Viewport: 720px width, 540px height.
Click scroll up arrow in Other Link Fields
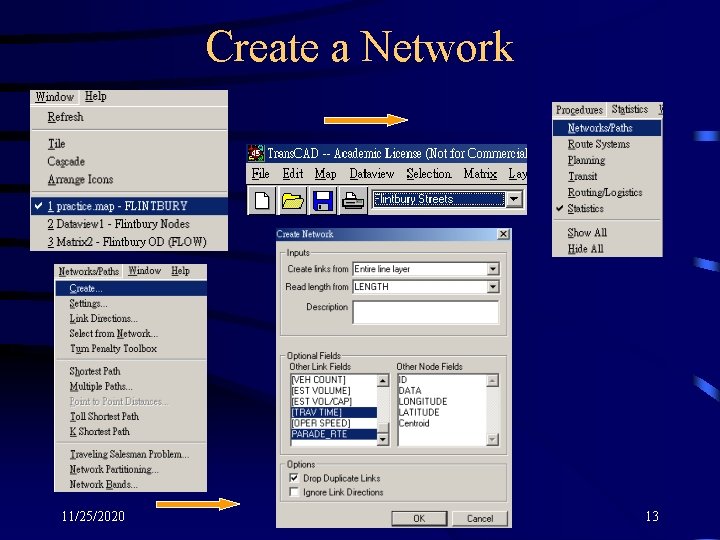coord(383,380)
